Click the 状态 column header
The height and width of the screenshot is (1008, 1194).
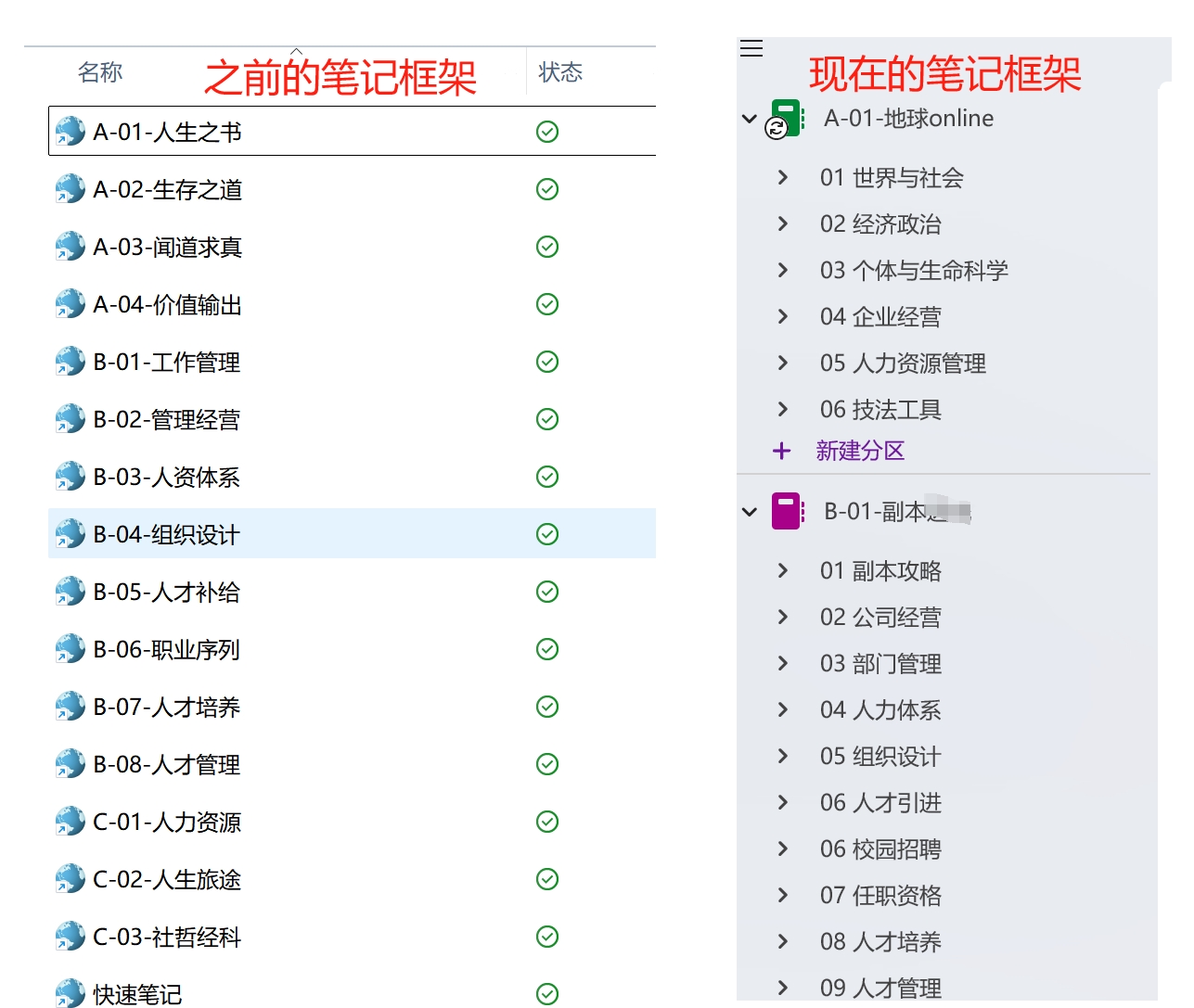[x=560, y=72]
